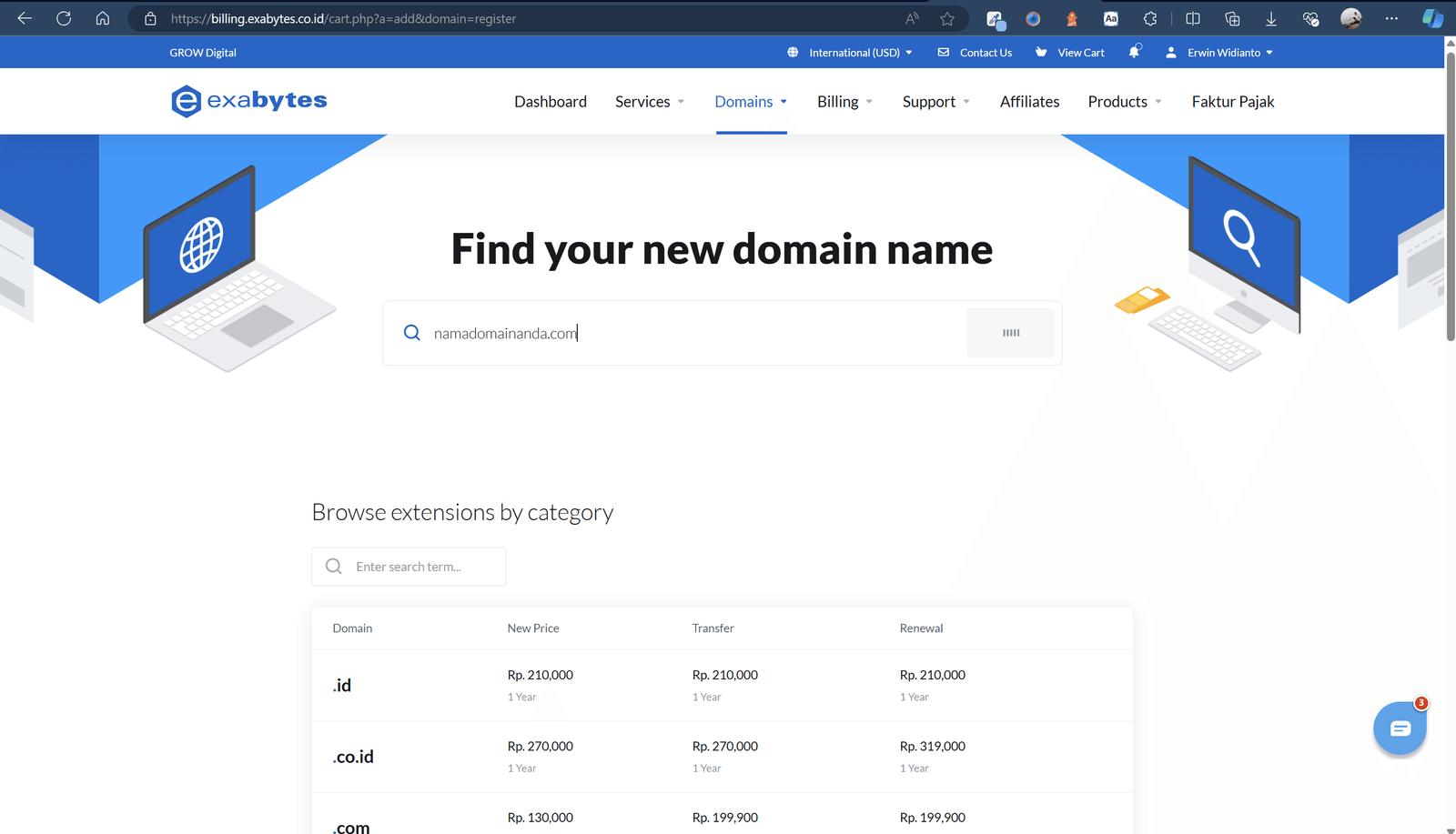Click the page vertical scrollbar
Image resolution: width=1456 pixels, height=834 pixels.
coord(1451,196)
